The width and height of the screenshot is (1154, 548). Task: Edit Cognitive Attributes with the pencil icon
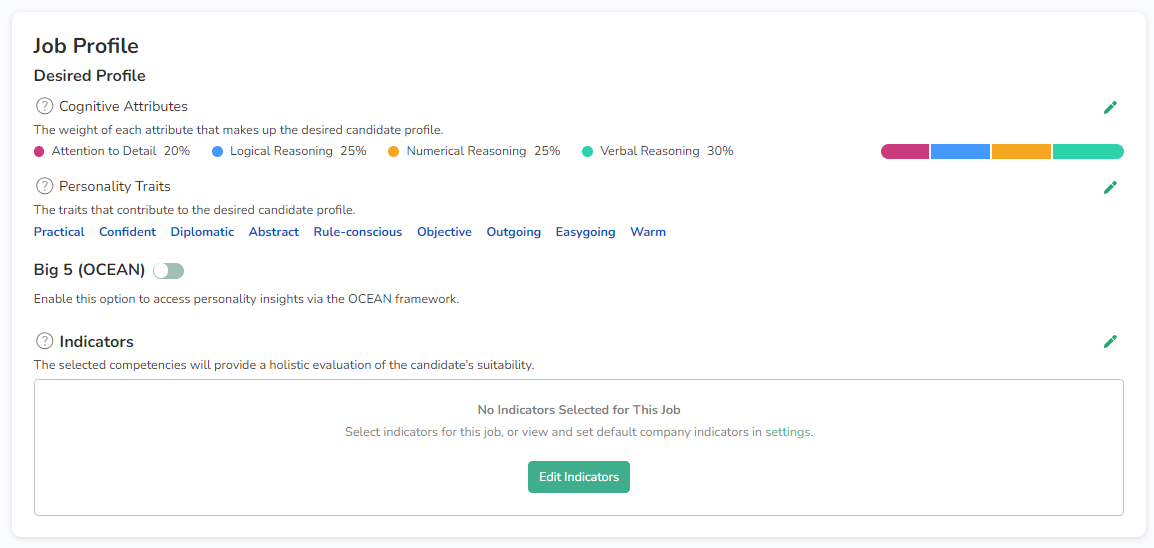tap(1110, 107)
